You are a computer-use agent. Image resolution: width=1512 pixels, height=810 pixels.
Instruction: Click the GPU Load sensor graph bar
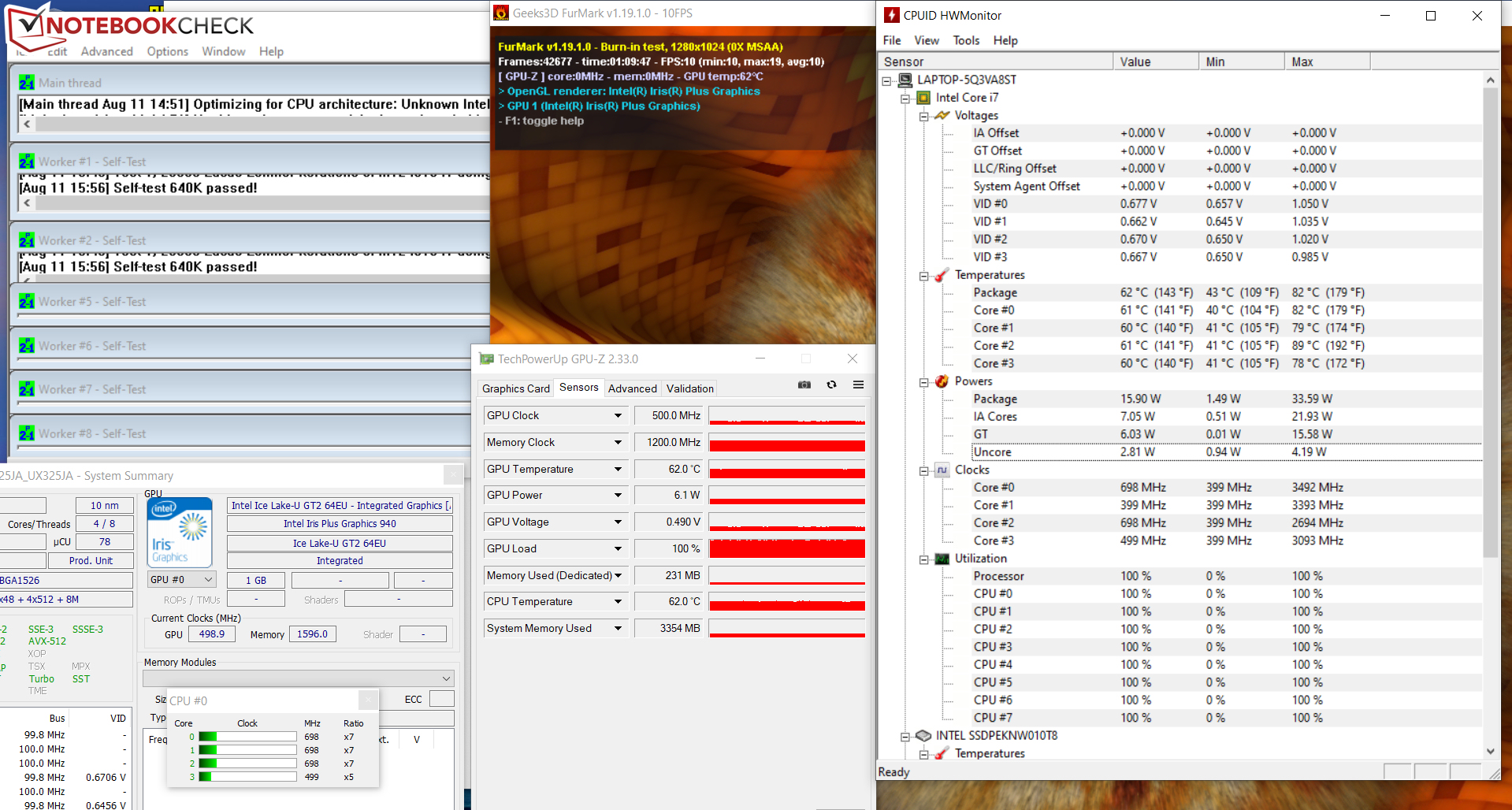(787, 548)
